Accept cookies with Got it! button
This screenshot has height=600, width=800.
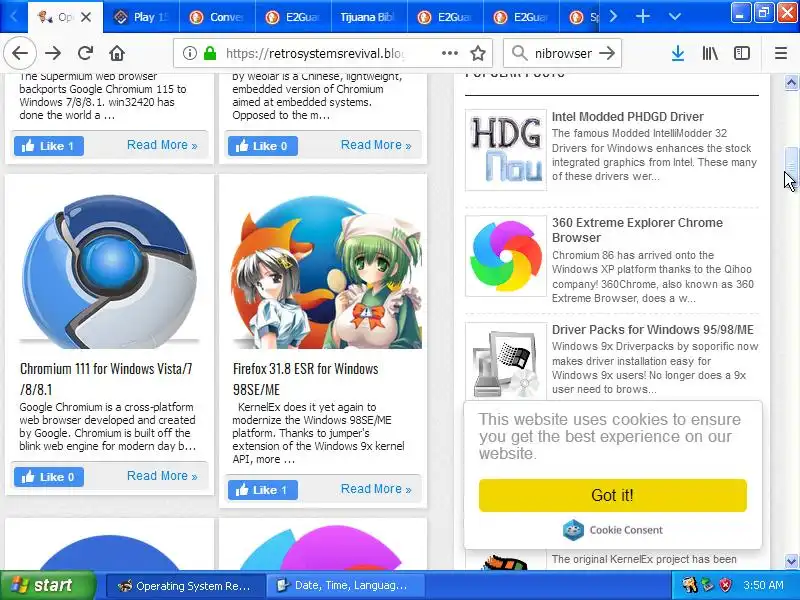pos(612,495)
